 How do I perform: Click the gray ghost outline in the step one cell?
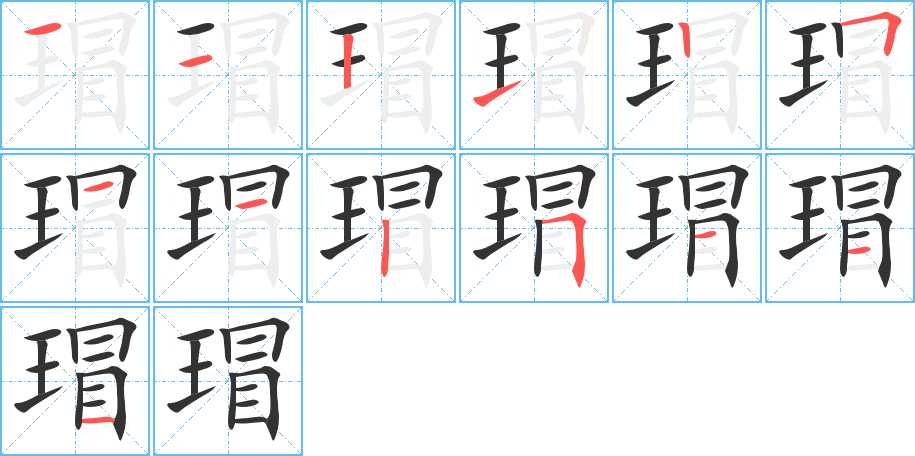click(x=76, y=71)
